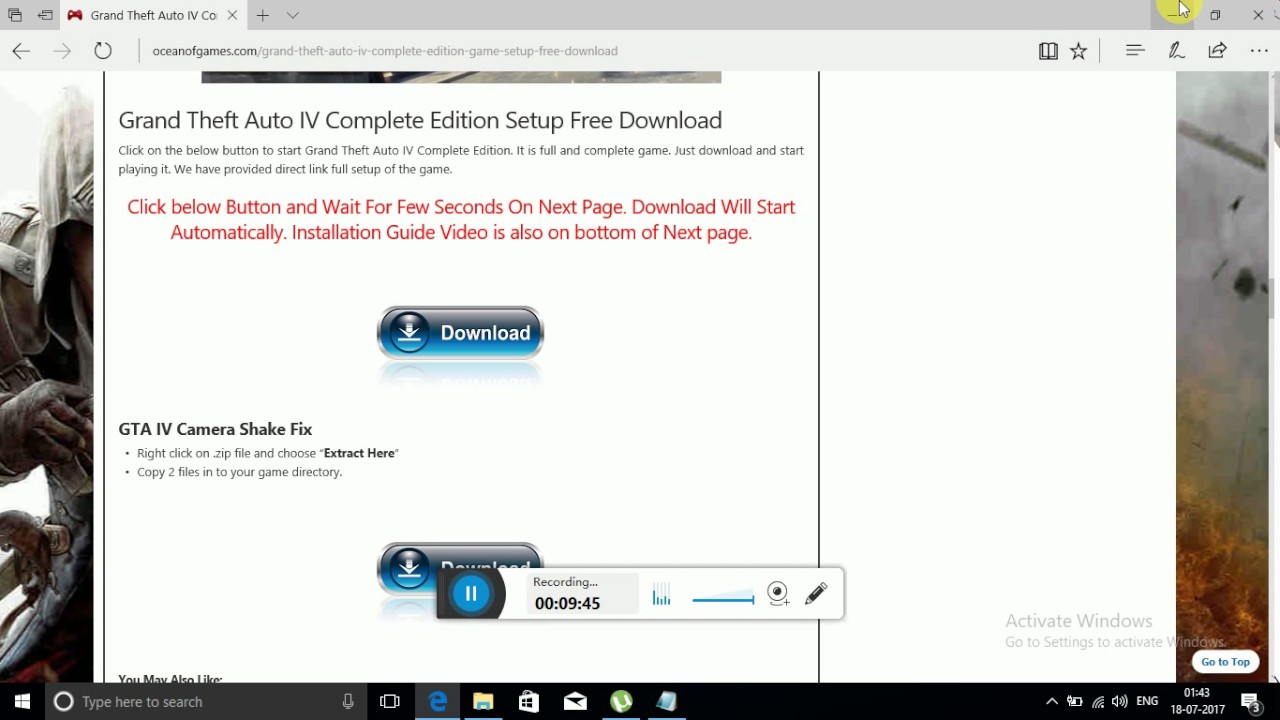Show tab previews chevron
Screen dimensions: 1280x720
[x=292, y=15]
